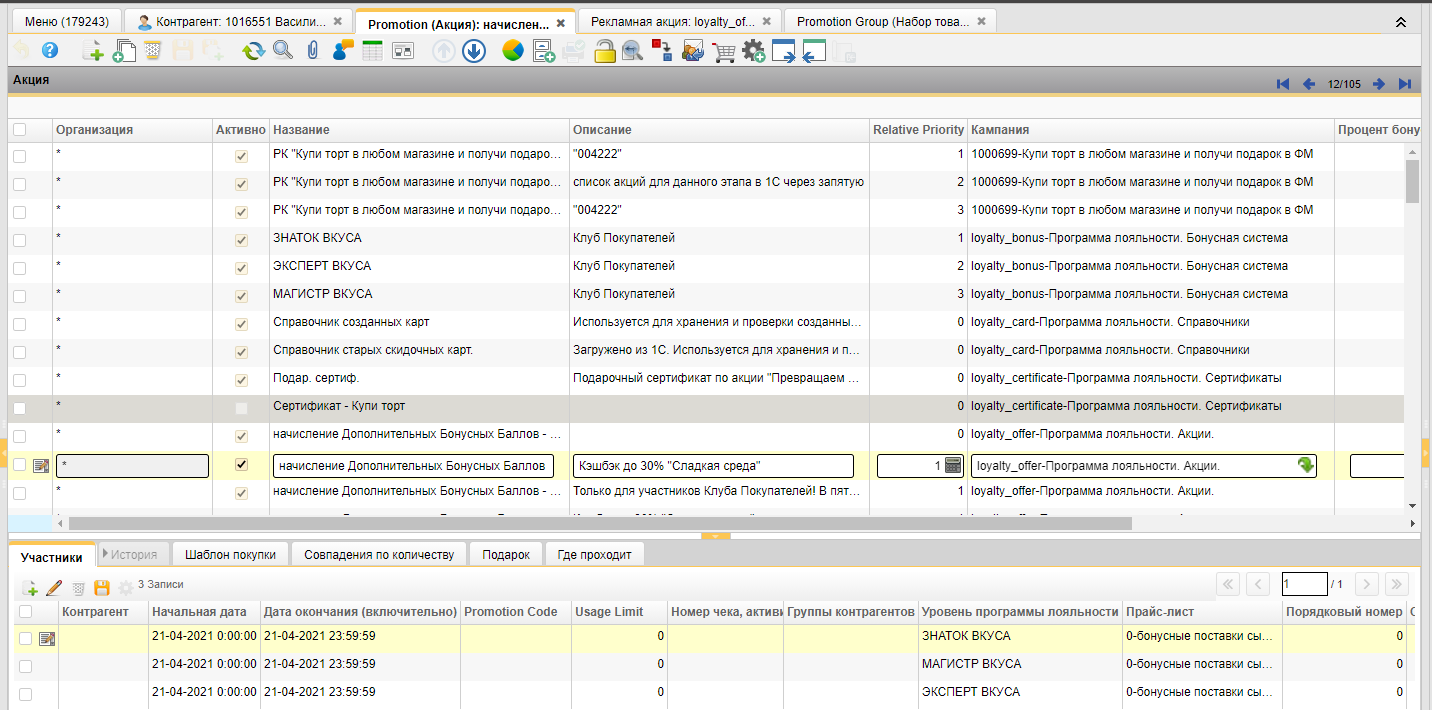Image resolution: width=1432 pixels, height=710 pixels.
Task: Open the Подарок tab
Action: pyautogui.click(x=506, y=554)
